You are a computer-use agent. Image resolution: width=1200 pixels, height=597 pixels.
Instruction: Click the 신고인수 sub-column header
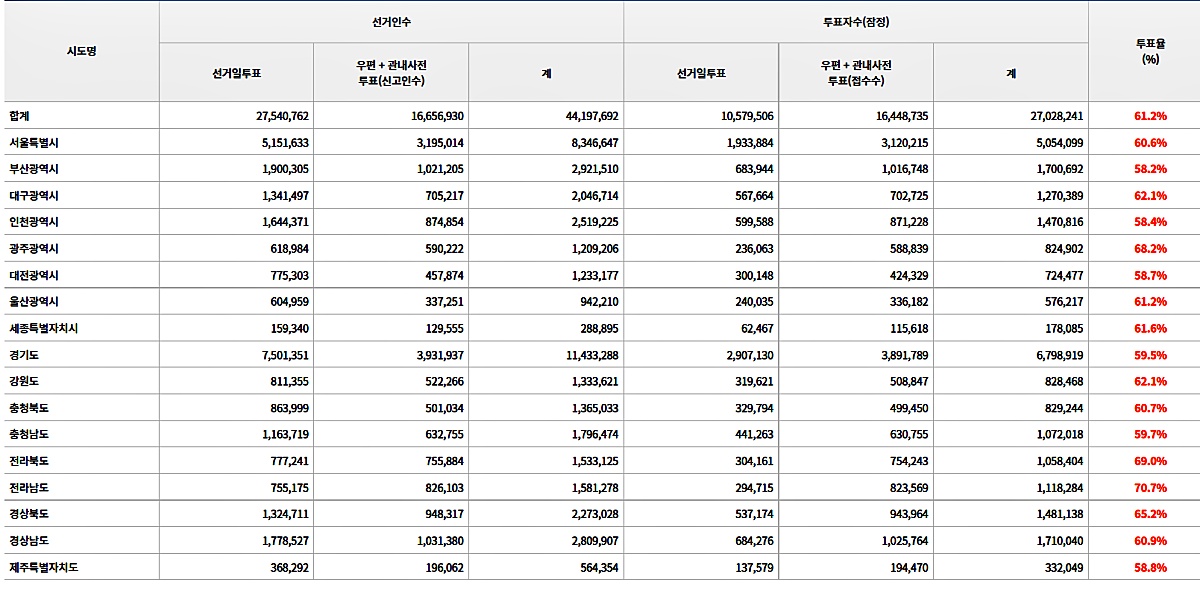390,73
